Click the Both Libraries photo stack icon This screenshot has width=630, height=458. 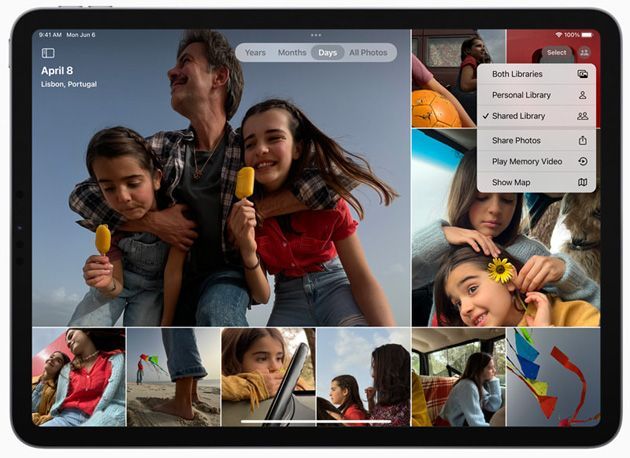pyautogui.click(x=582, y=74)
